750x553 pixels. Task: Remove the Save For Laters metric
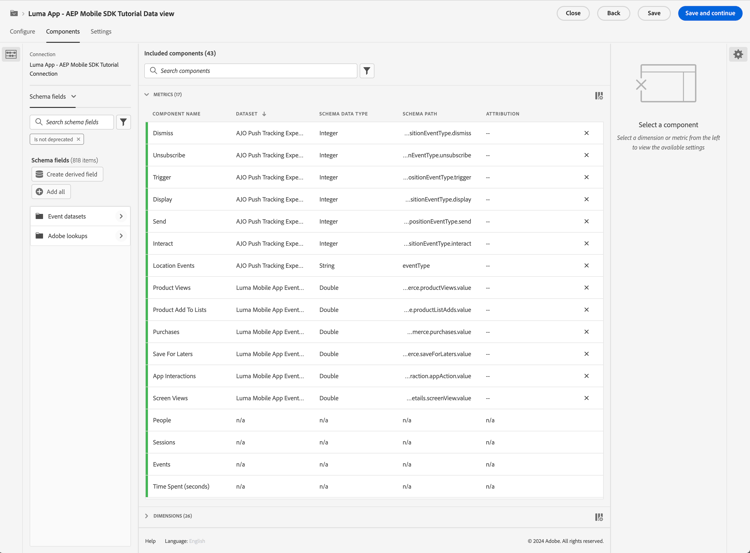pos(586,354)
